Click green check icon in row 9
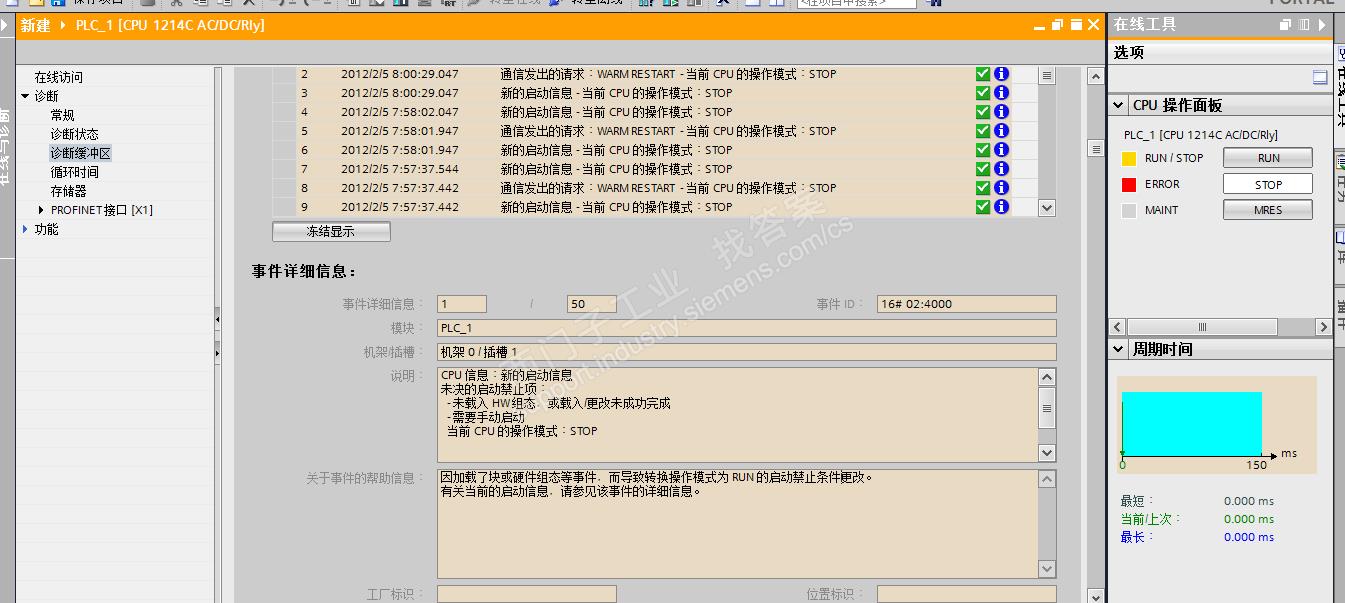Screen dimensions: 1345x603 pyautogui.click(x=983, y=207)
